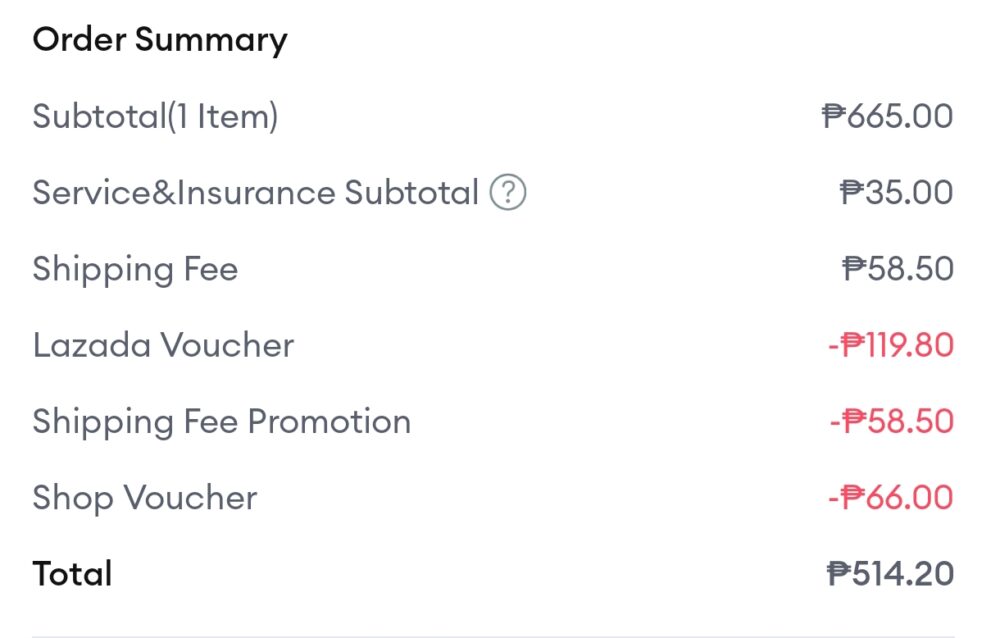Screen dimensions: 1000x638
Task: Click the grey ₱58.50 shipping fee amount
Action: pyautogui.click(x=898, y=269)
